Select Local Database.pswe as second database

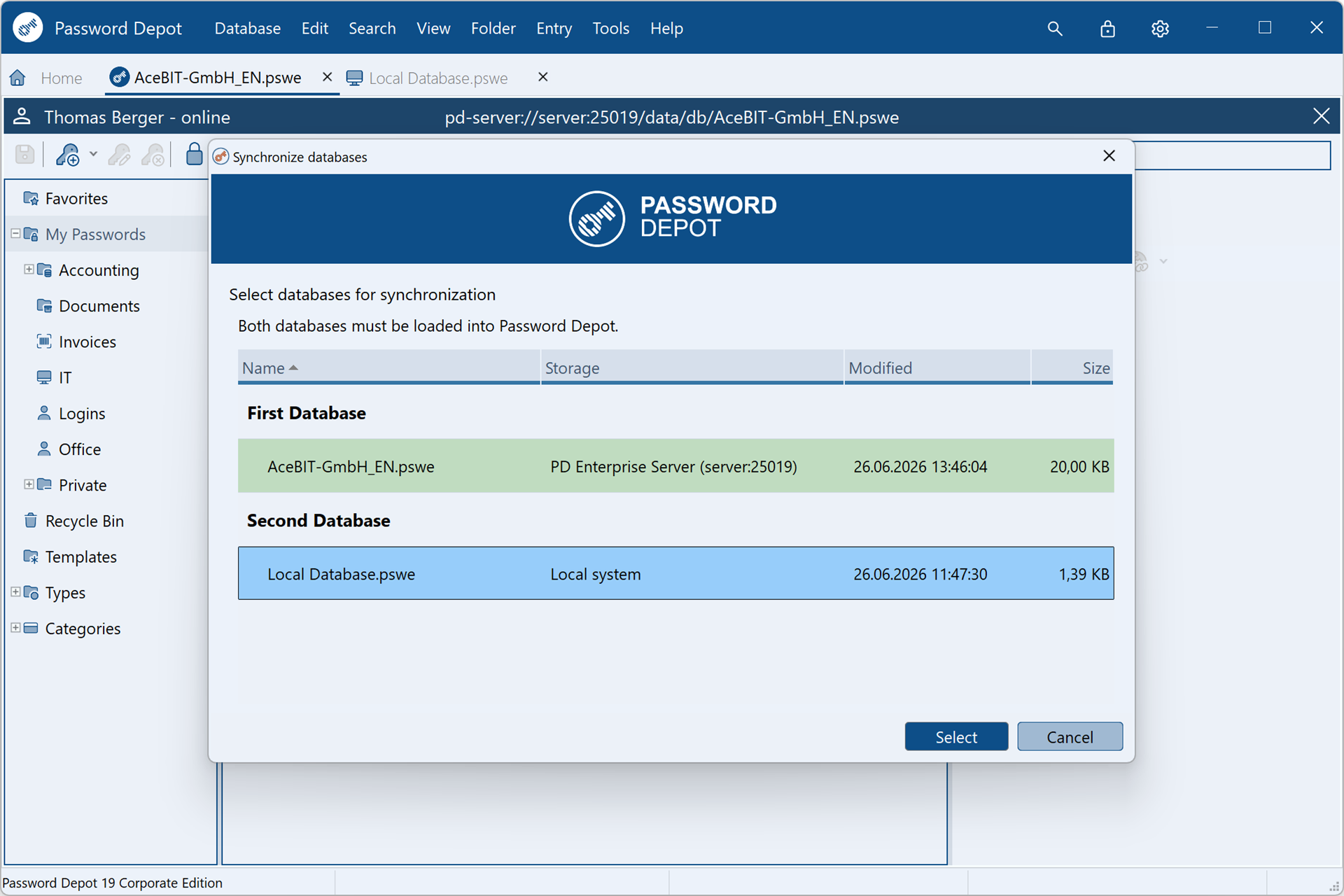pyautogui.click(x=675, y=573)
